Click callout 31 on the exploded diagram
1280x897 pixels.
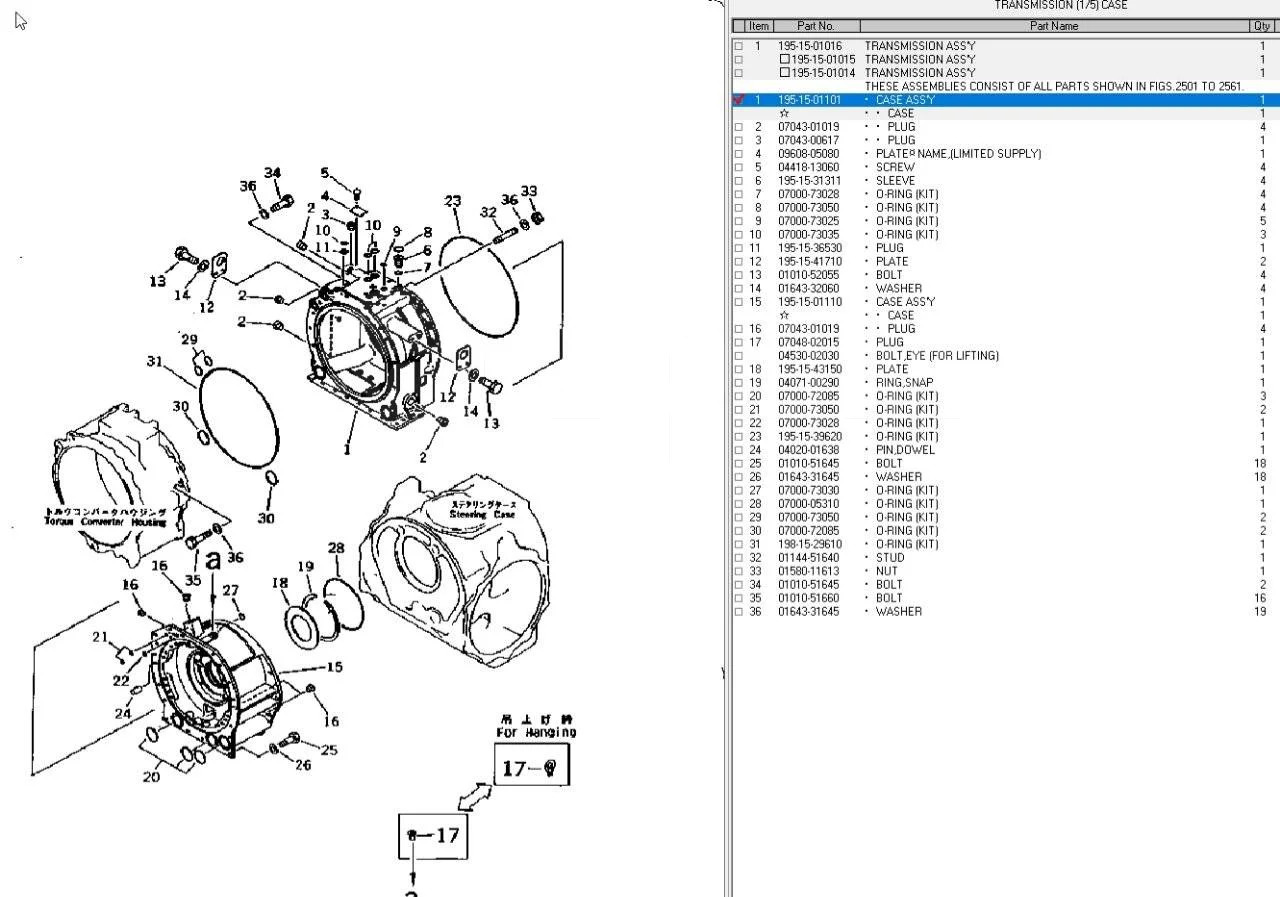tap(154, 361)
